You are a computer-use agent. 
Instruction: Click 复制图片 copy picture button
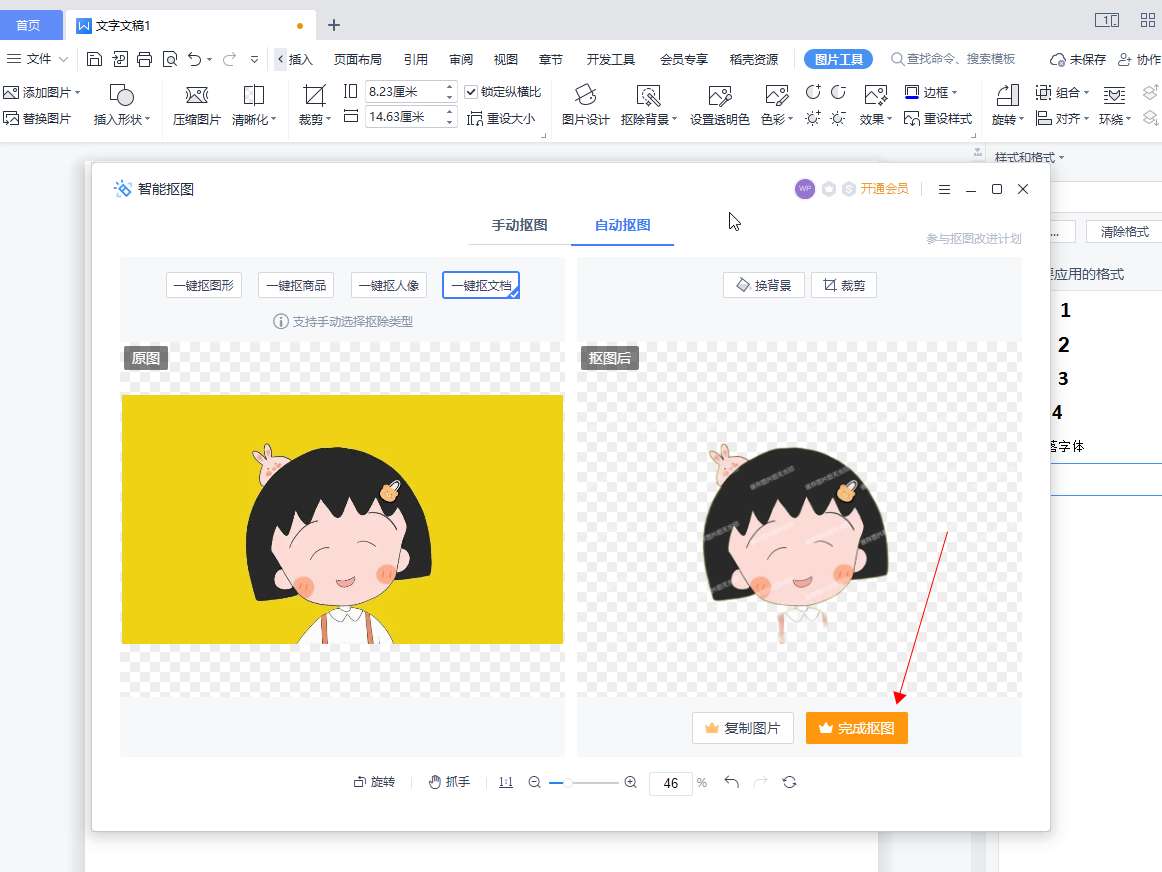(x=743, y=728)
